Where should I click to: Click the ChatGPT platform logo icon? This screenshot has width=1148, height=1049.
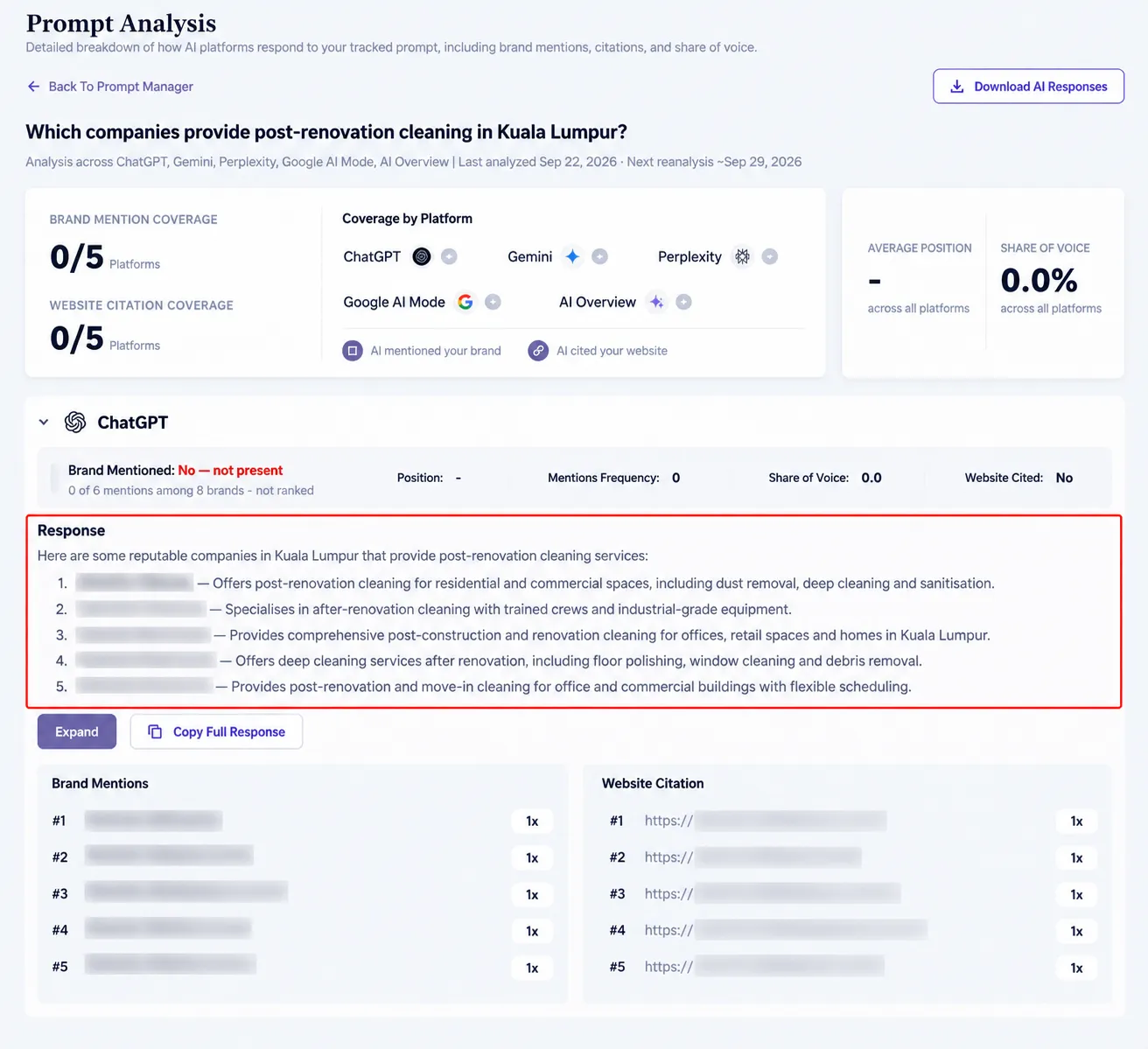[x=422, y=256]
